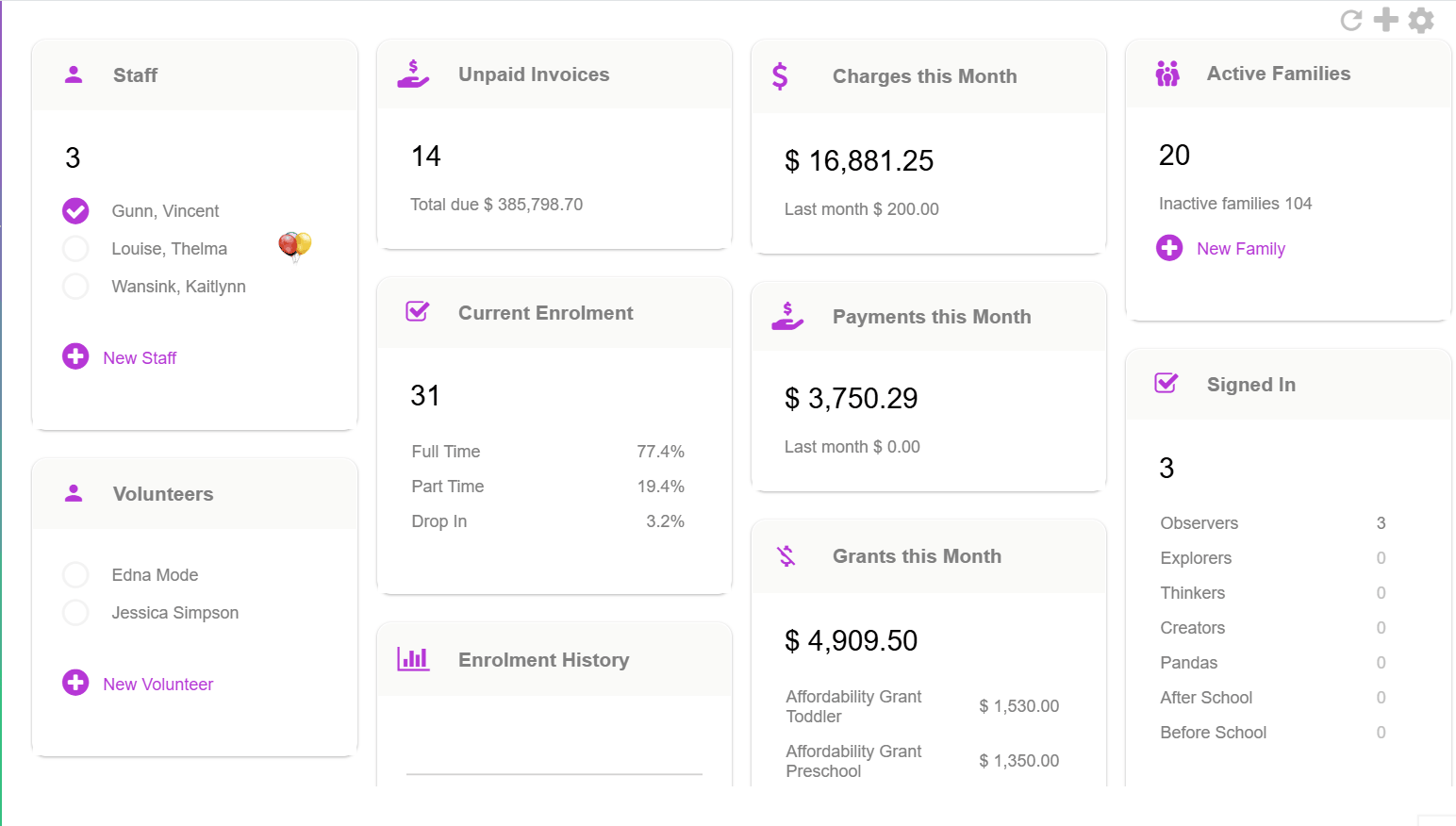Viewport: 1456px width, 826px height.
Task: Click the add widget plus icon
Action: (1385, 20)
